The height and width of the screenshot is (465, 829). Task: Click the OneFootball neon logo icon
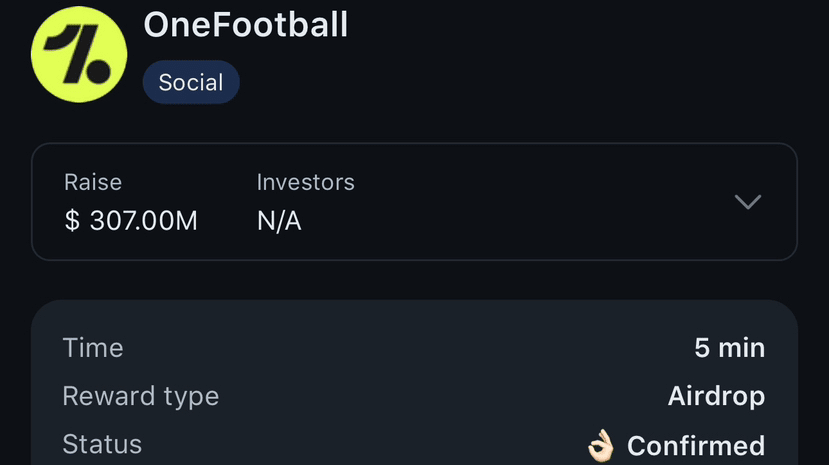(x=80, y=54)
